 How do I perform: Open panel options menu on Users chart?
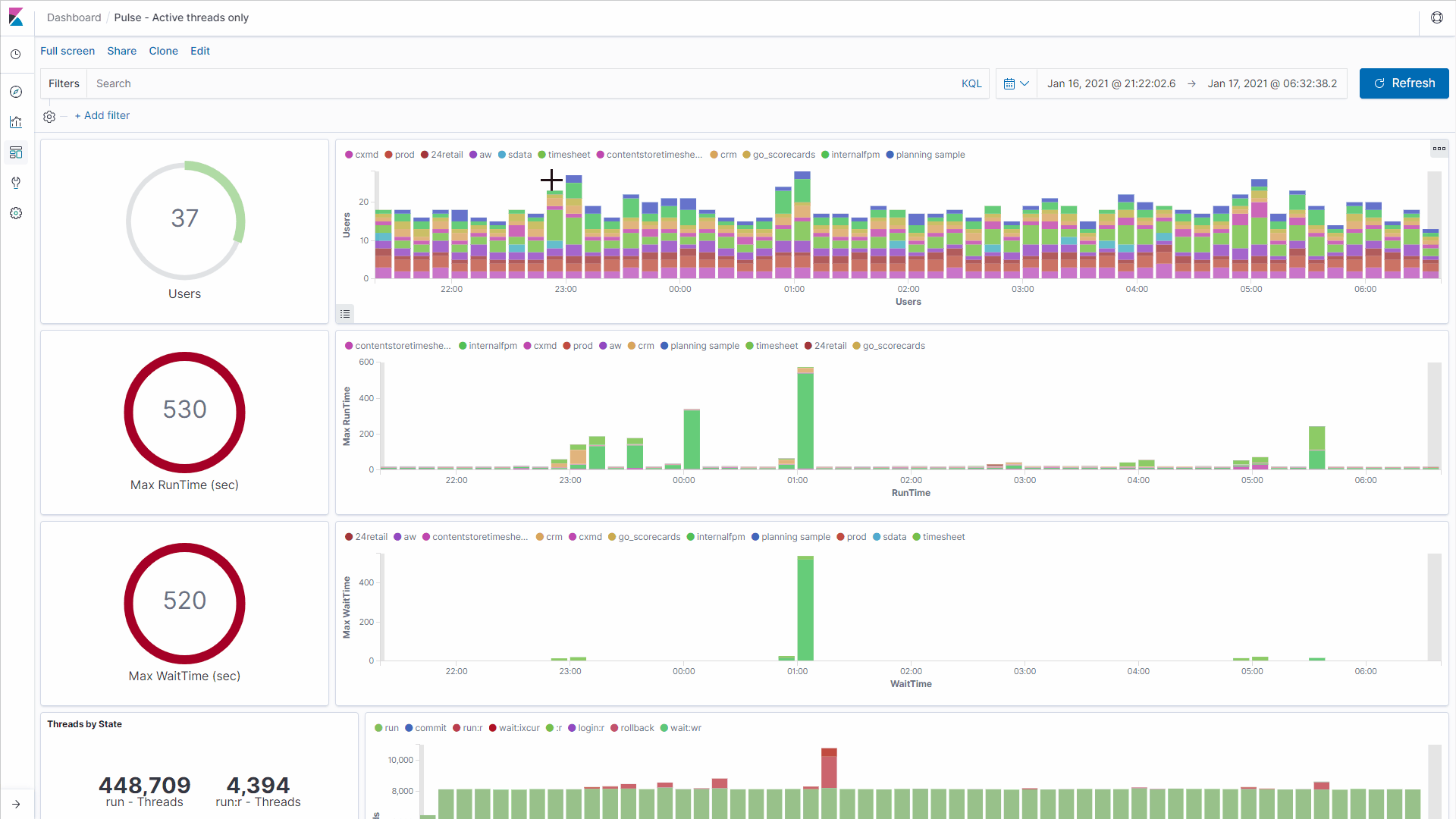click(x=1439, y=149)
